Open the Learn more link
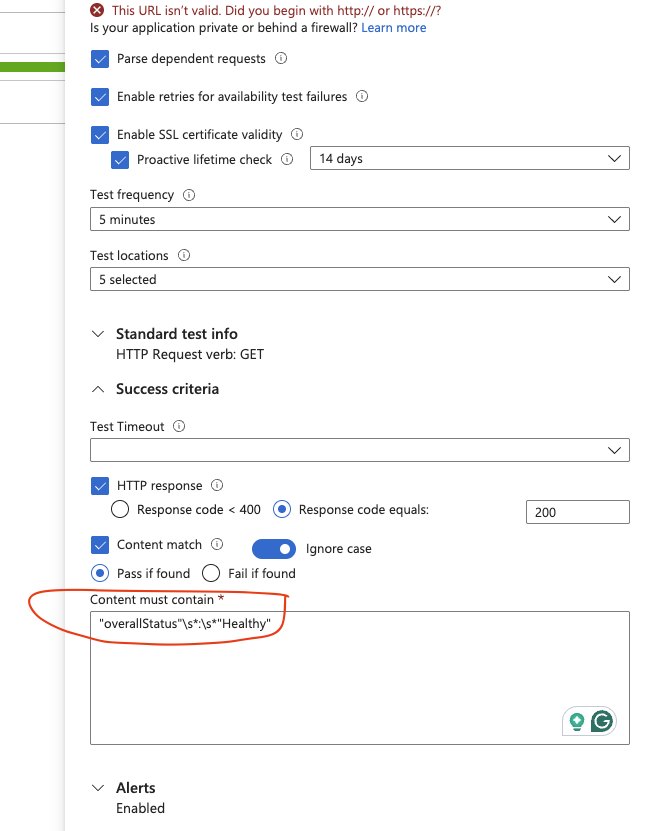 (394, 28)
